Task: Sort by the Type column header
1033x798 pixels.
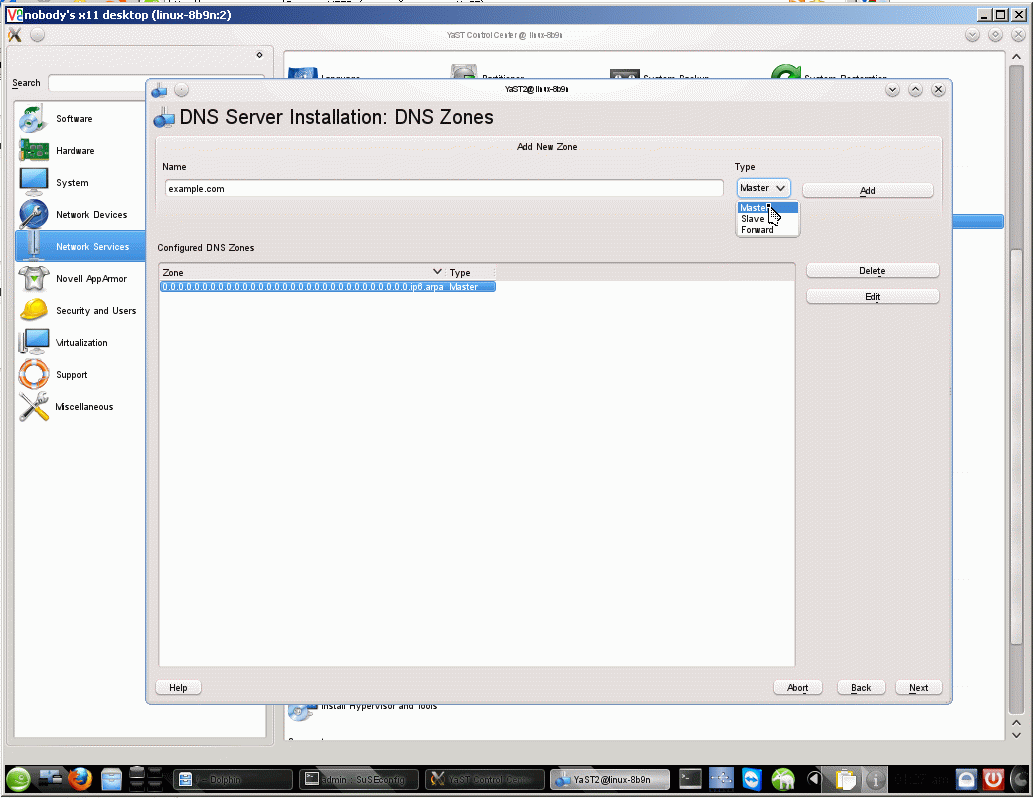Action: point(470,272)
